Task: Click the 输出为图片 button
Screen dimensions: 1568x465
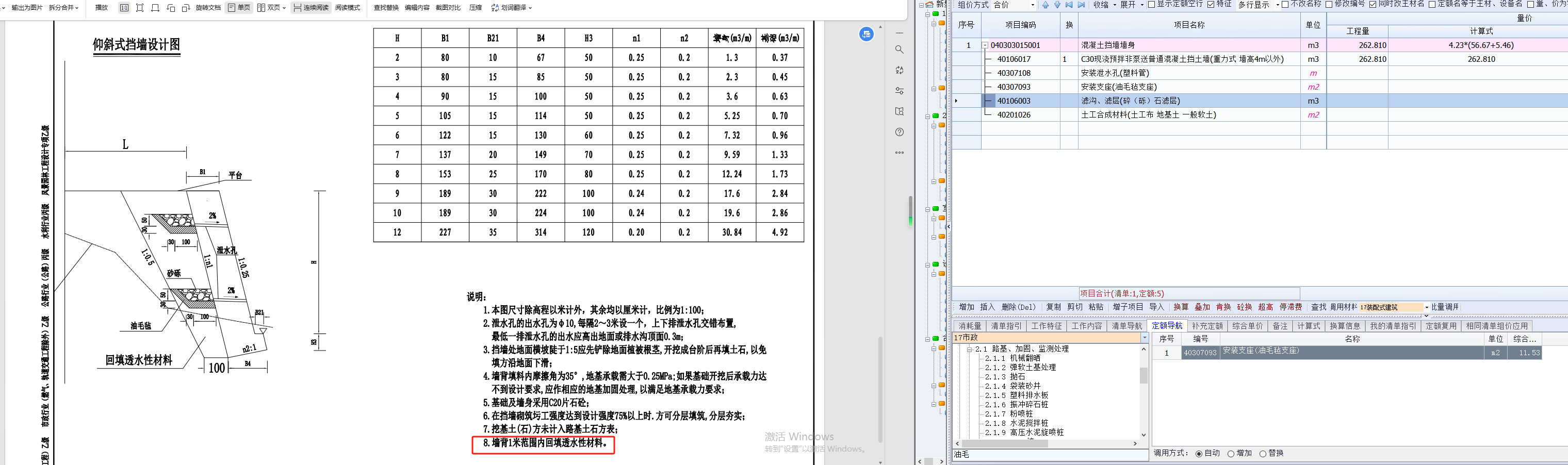Action: [27, 8]
